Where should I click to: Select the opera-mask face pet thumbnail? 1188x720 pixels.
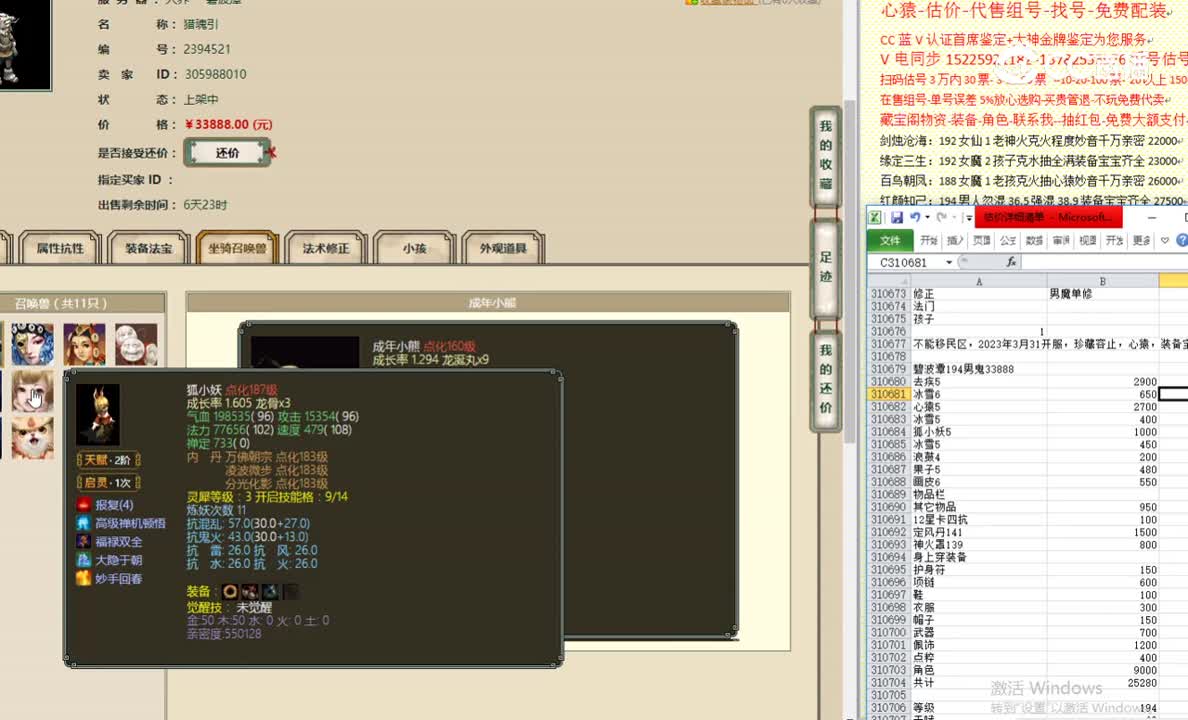pos(33,344)
